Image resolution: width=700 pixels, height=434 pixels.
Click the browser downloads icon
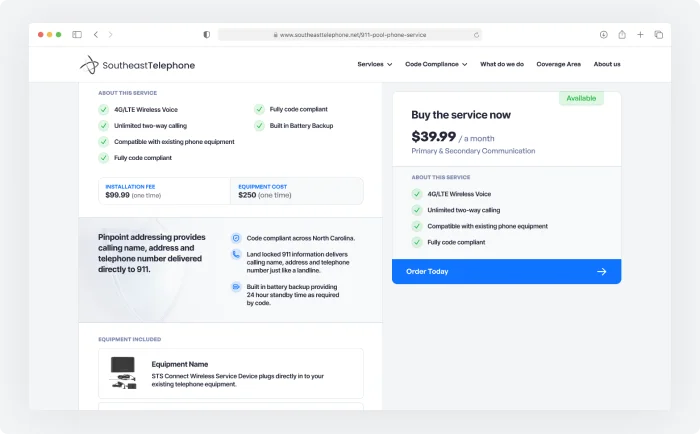pyautogui.click(x=604, y=34)
